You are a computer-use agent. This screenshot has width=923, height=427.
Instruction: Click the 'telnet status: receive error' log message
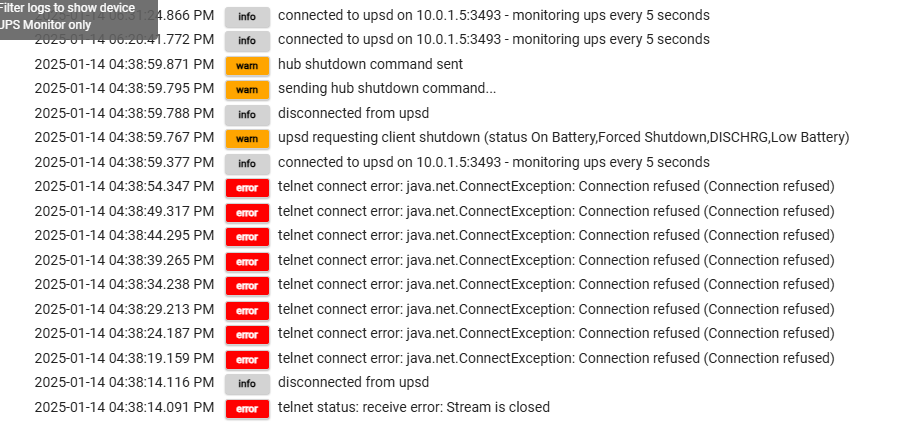[x=413, y=407]
